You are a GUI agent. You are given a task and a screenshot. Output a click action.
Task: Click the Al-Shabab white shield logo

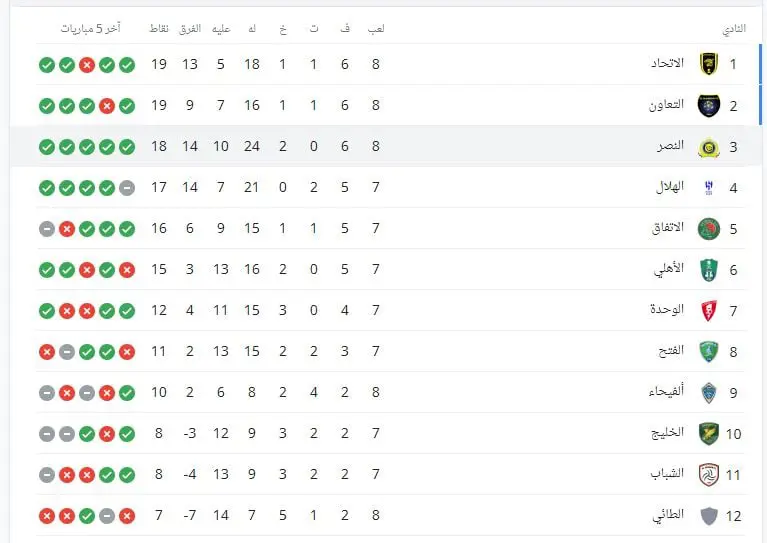pyautogui.click(x=708, y=475)
